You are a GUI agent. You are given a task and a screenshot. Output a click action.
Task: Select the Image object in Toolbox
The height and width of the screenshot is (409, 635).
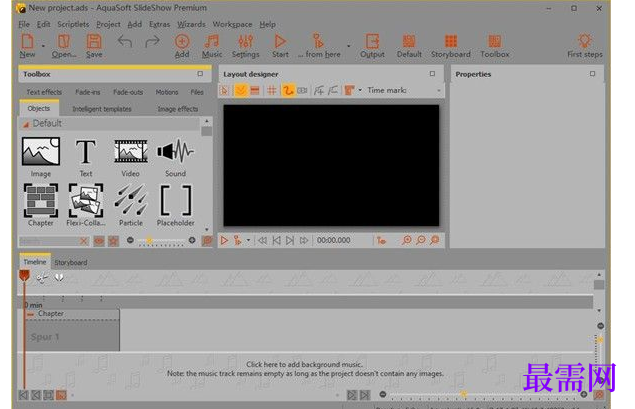41,157
